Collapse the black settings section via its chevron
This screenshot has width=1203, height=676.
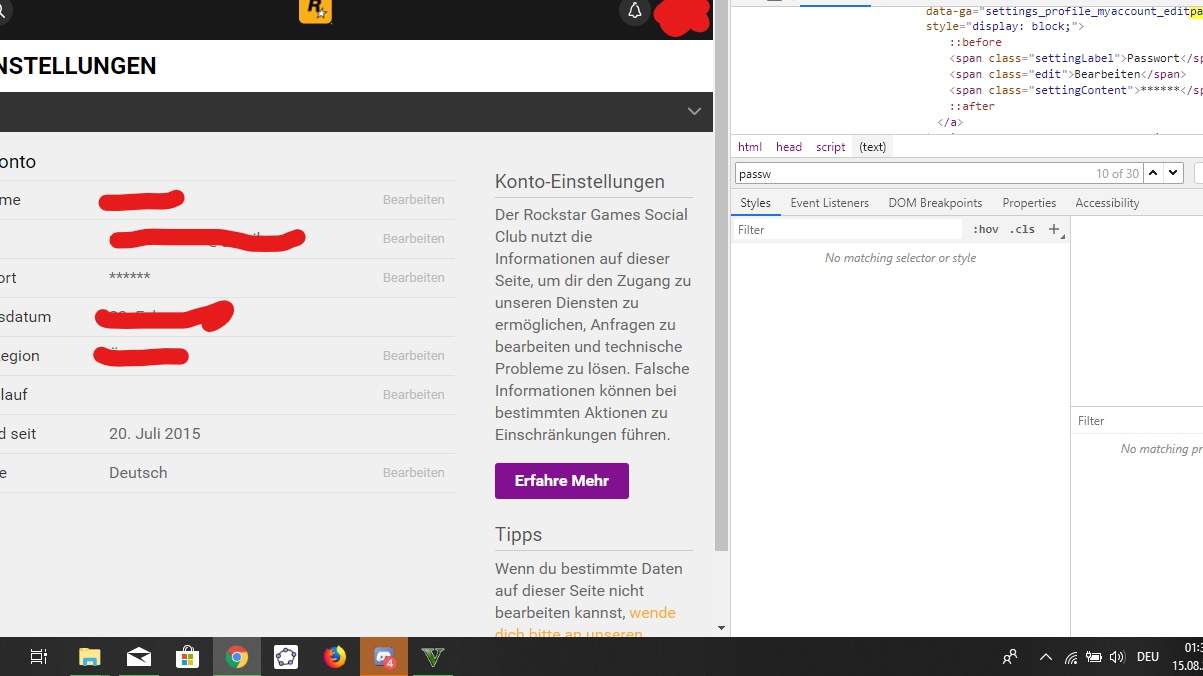click(x=694, y=111)
